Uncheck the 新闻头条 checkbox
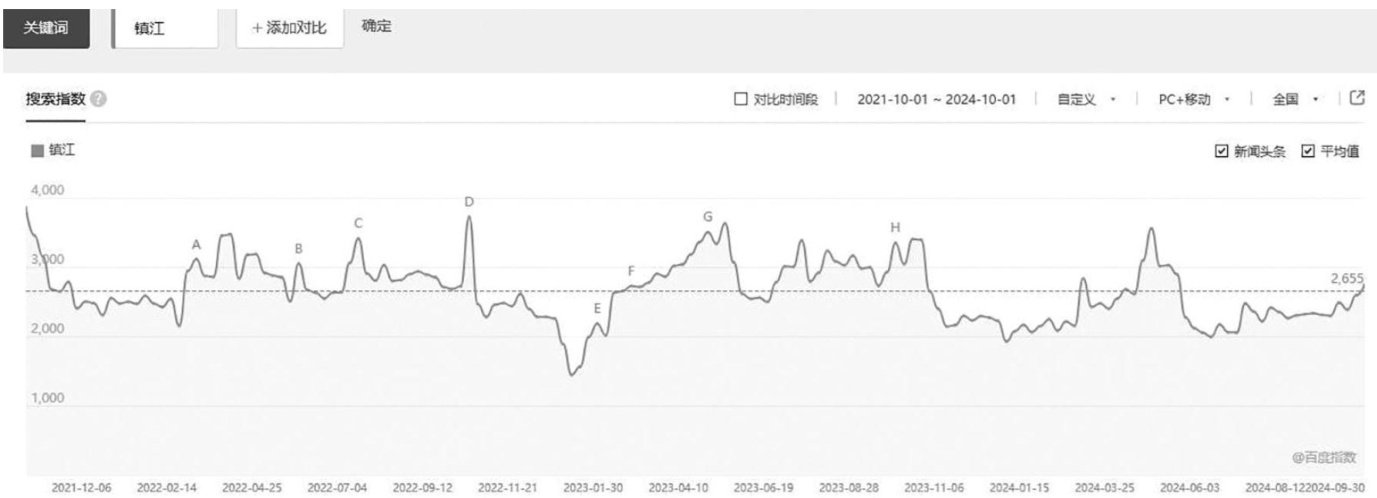 (1220, 151)
